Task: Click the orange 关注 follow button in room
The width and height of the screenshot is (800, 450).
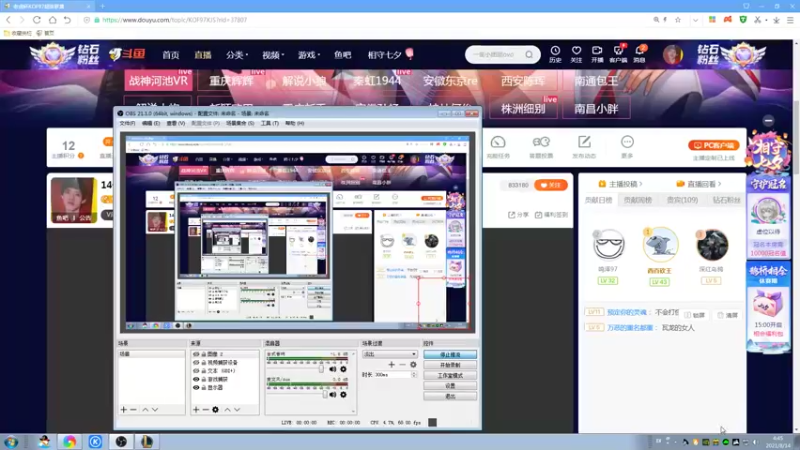Action: point(551,185)
